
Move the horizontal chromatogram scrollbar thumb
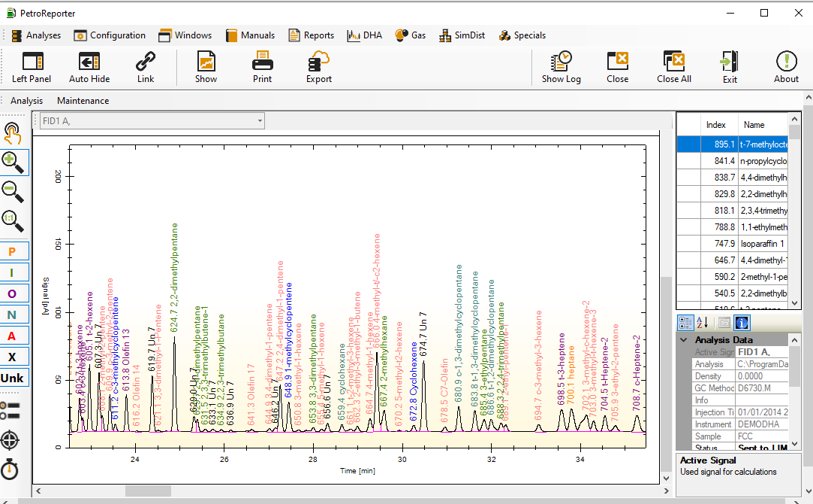click(x=148, y=491)
